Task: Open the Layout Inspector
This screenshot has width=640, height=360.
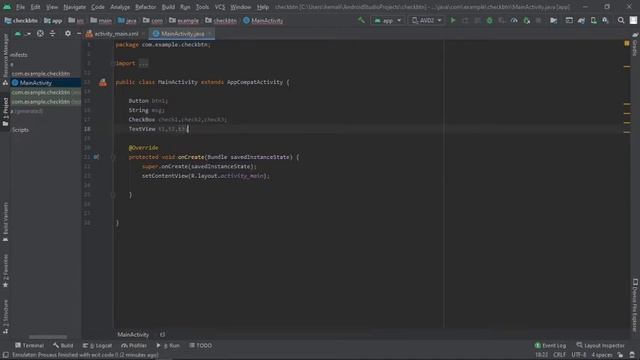Action: (x=600, y=345)
